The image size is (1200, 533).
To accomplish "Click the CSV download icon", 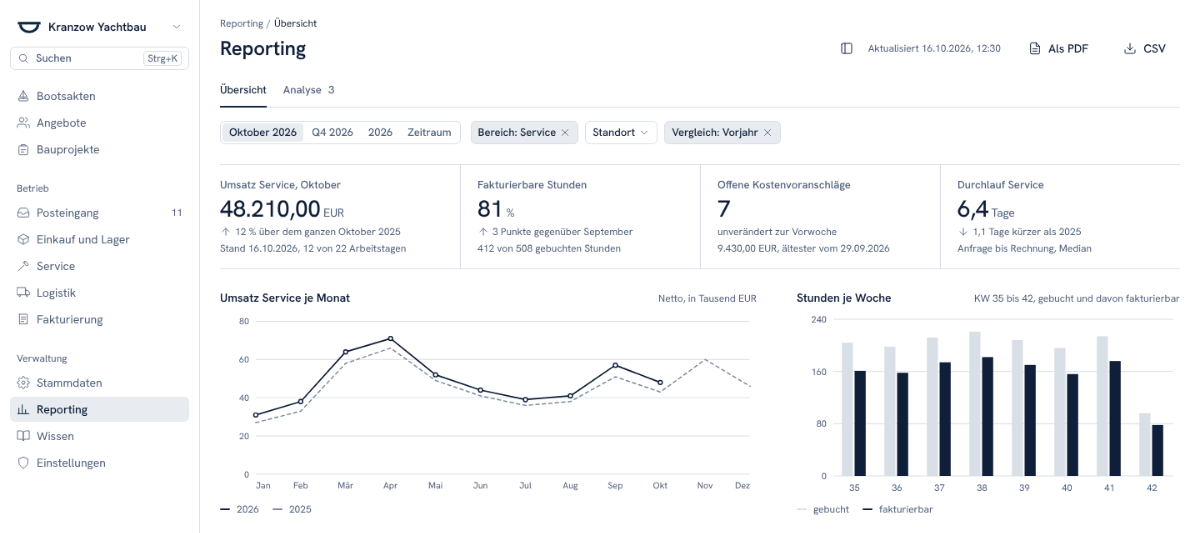I will [x=1130, y=48].
